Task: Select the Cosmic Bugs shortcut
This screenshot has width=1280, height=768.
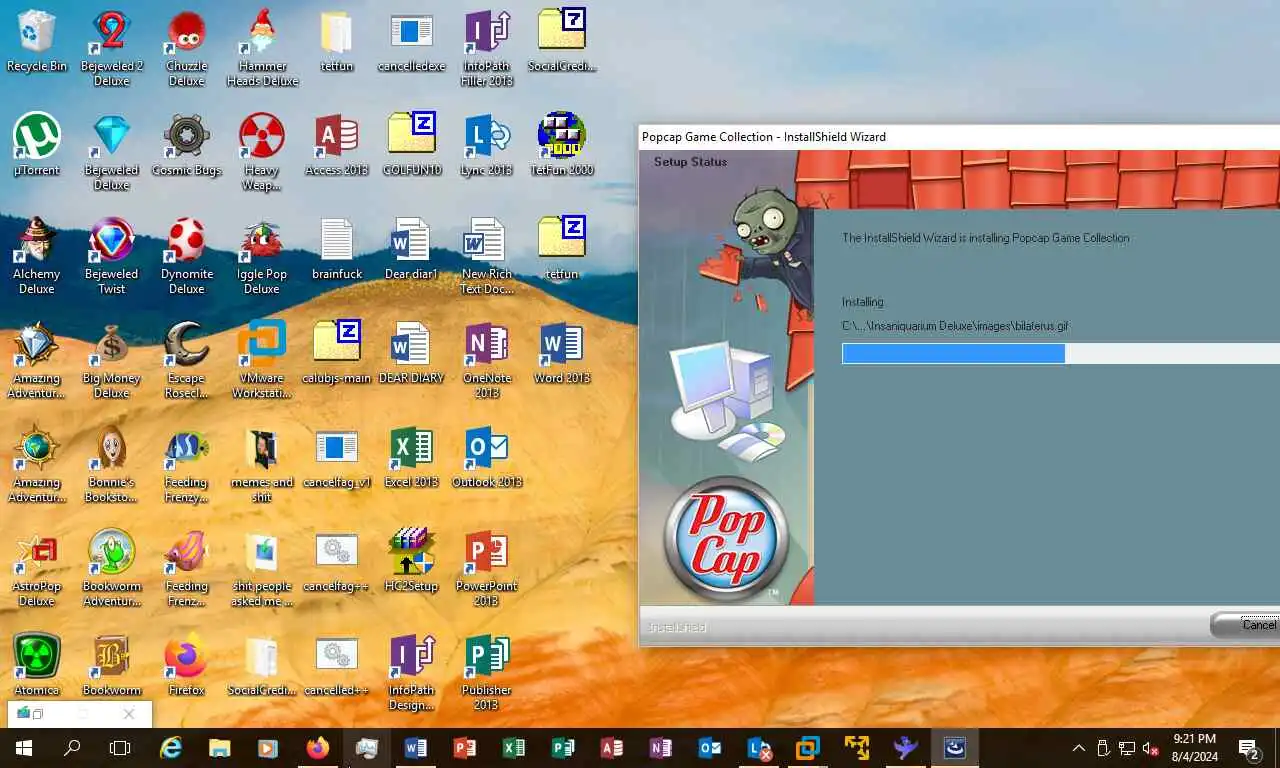Action: point(186,145)
